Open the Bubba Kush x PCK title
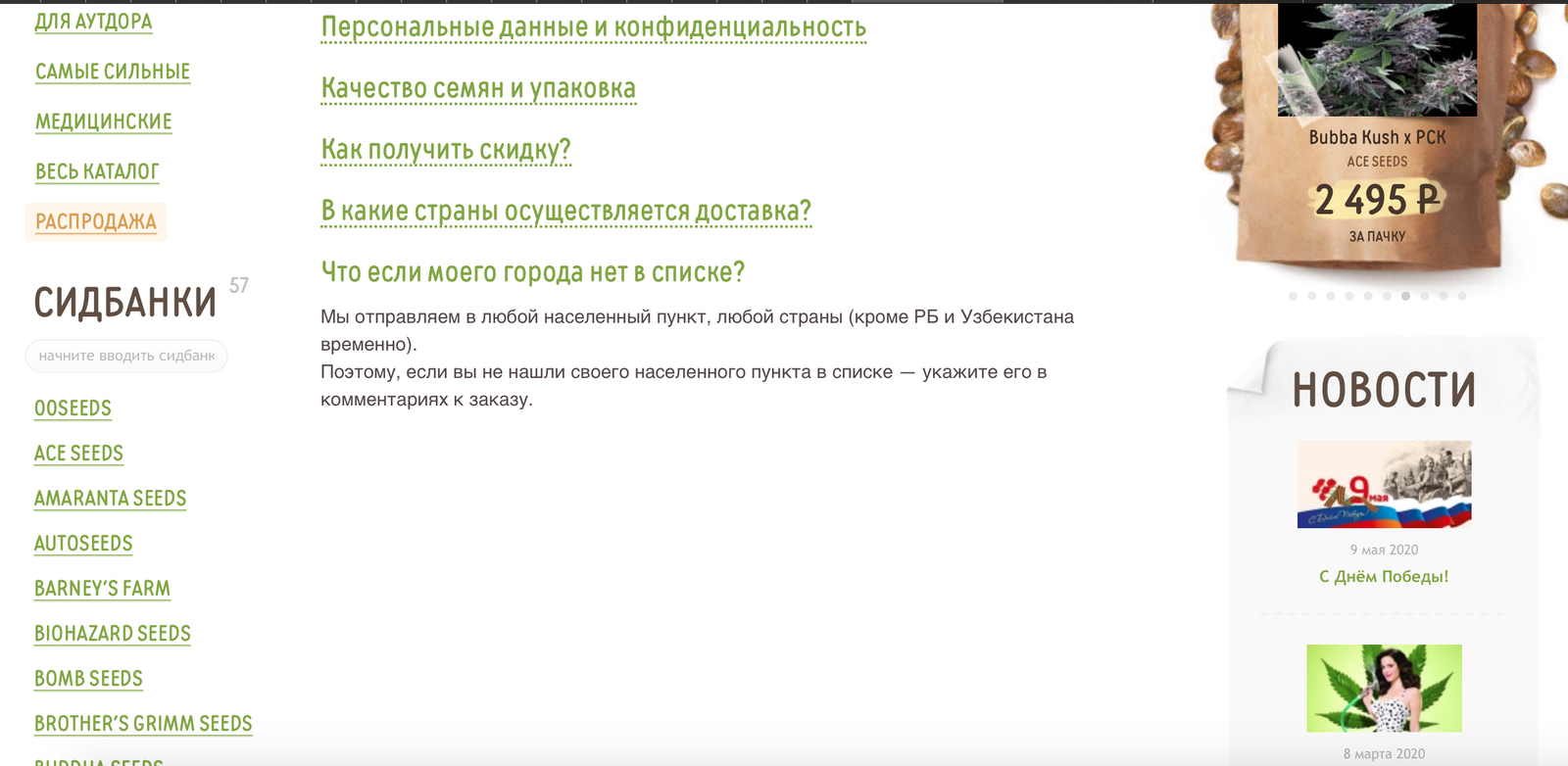The width and height of the screenshot is (1568, 766). pos(1377,137)
